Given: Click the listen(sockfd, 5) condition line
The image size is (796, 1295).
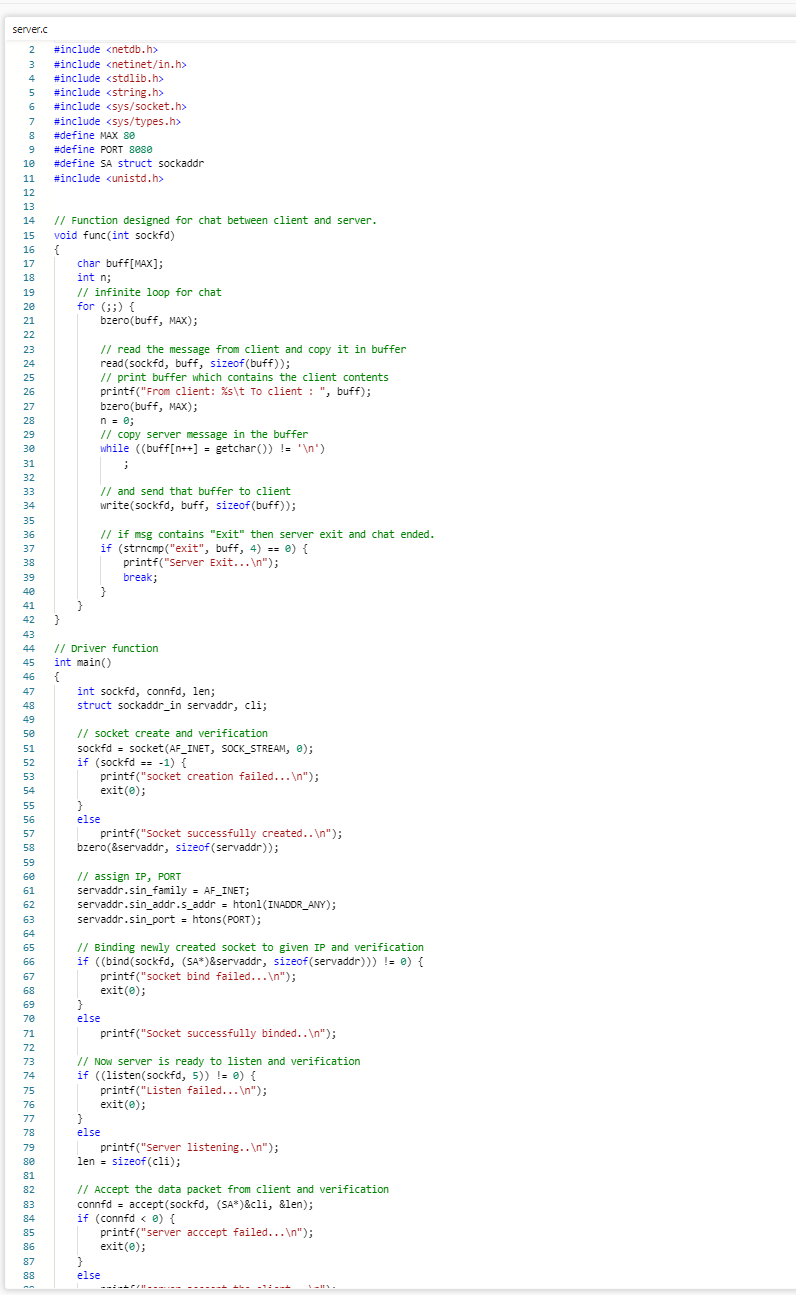Looking at the screenshot, I should point(166,1075).
